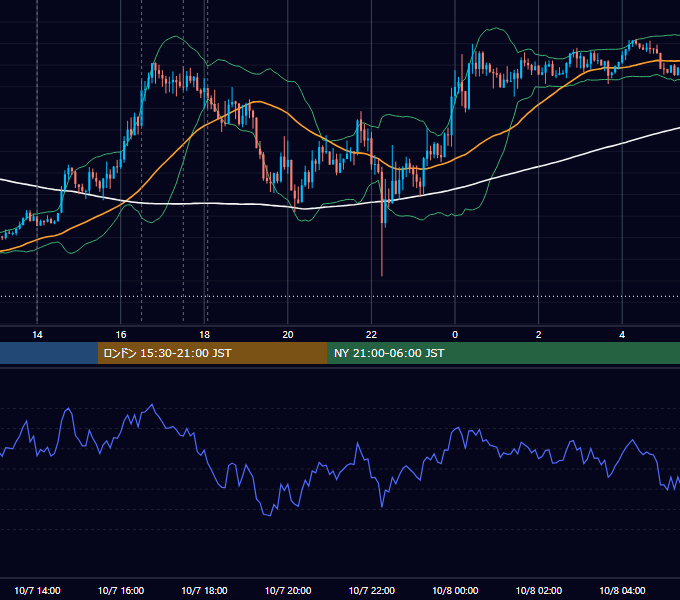Click the hour label 18 on the price chart axis
This screenshot has width=680, height=600.
pyautogui.click(x=204, y=334)
